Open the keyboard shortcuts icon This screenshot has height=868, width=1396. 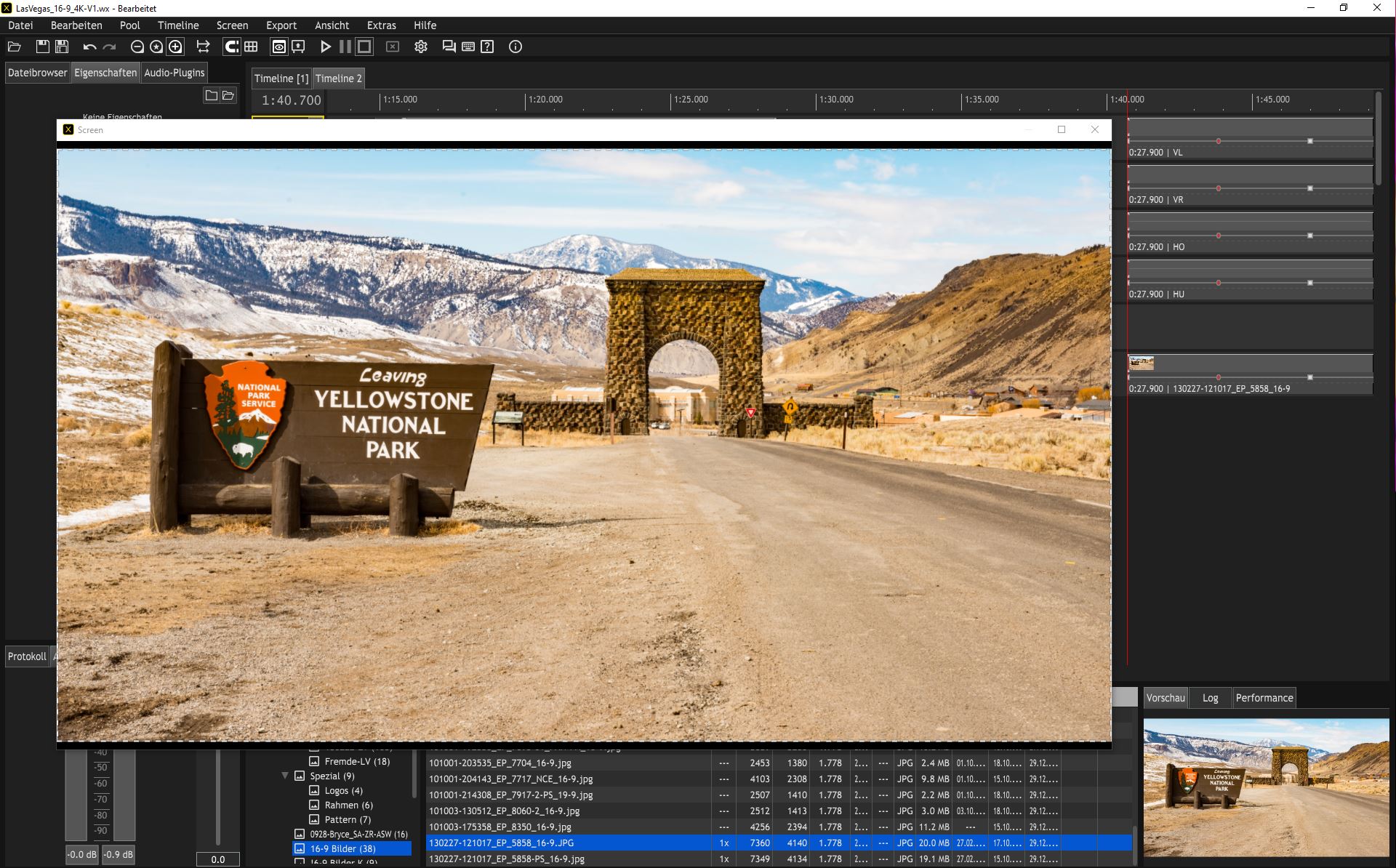(468, 47)
